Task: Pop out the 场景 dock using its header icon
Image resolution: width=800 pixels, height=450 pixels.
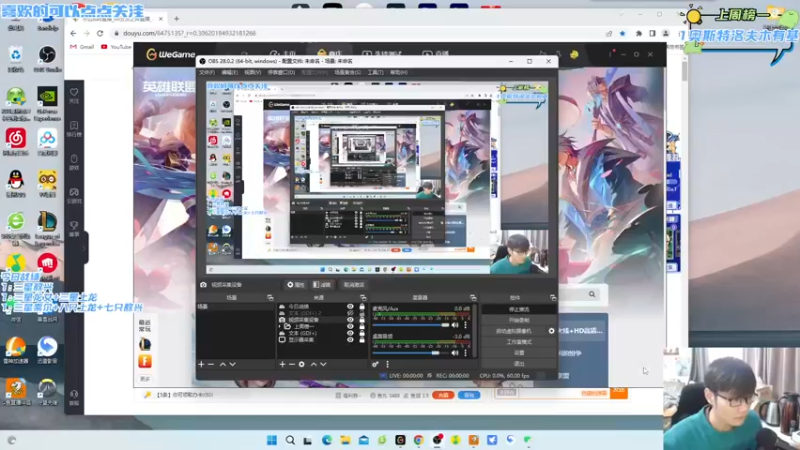Action: pos(270,297)
